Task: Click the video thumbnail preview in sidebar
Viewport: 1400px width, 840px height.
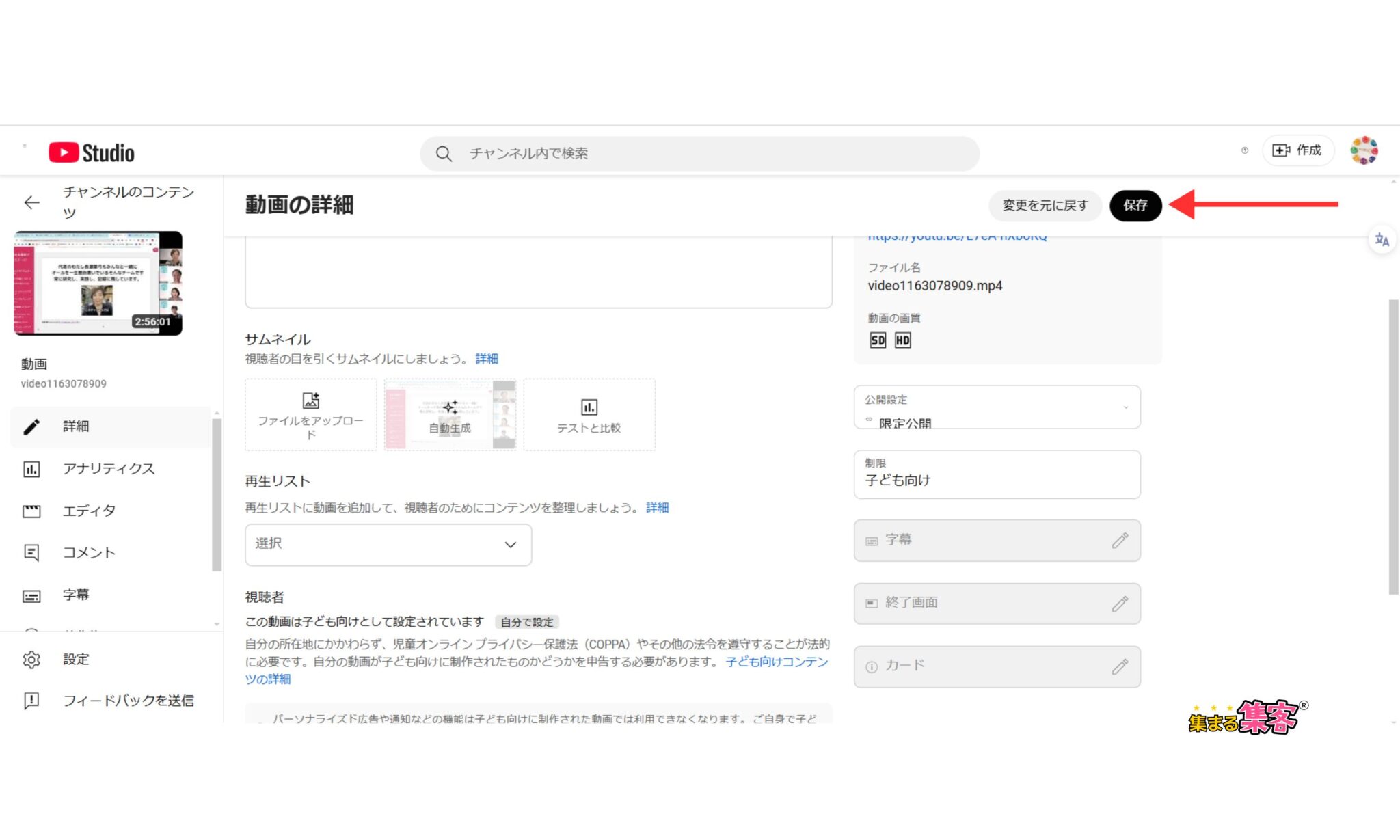Action: point(98,283)
